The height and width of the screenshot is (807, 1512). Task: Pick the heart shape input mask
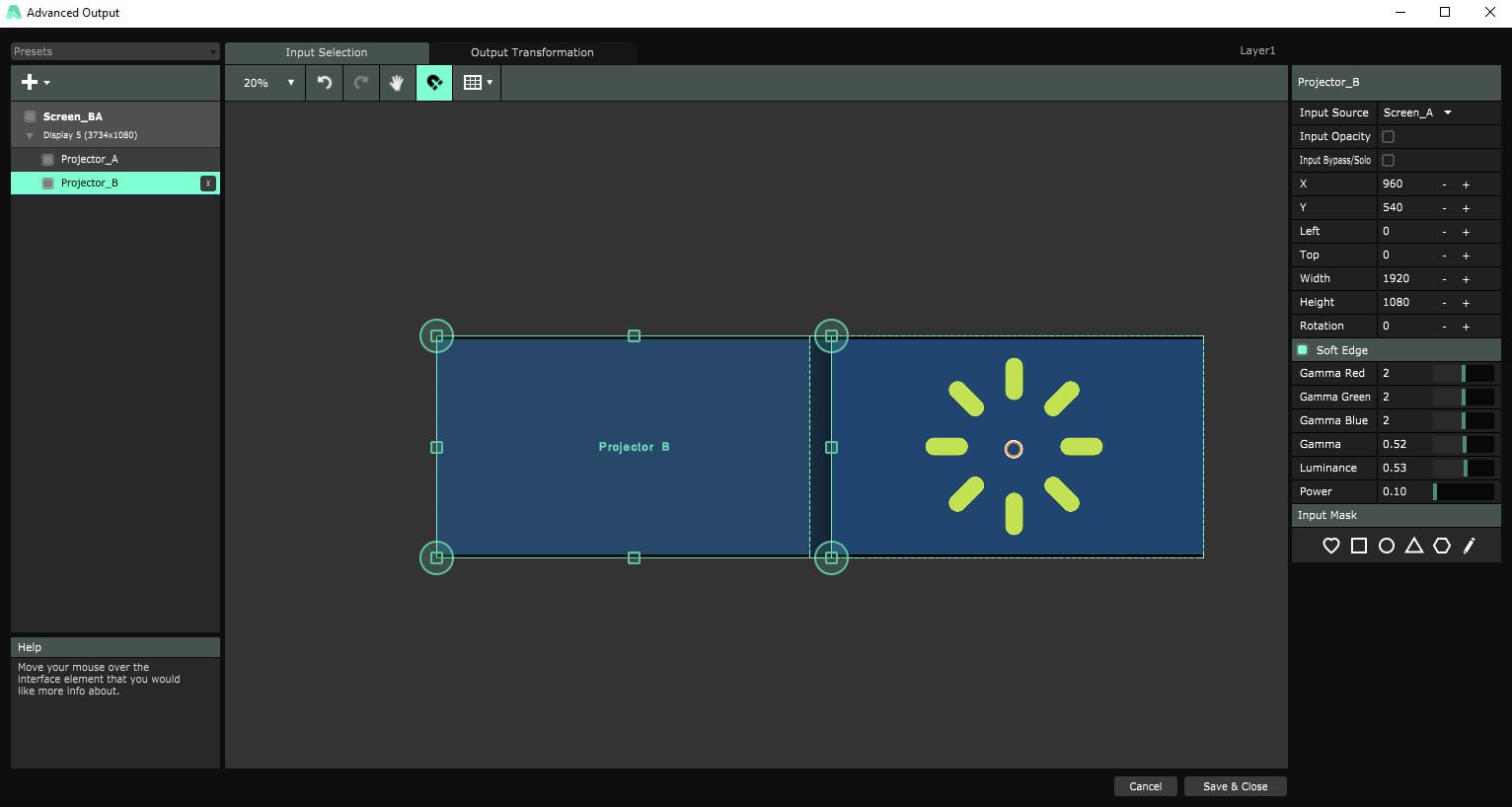coord(1330,546)
